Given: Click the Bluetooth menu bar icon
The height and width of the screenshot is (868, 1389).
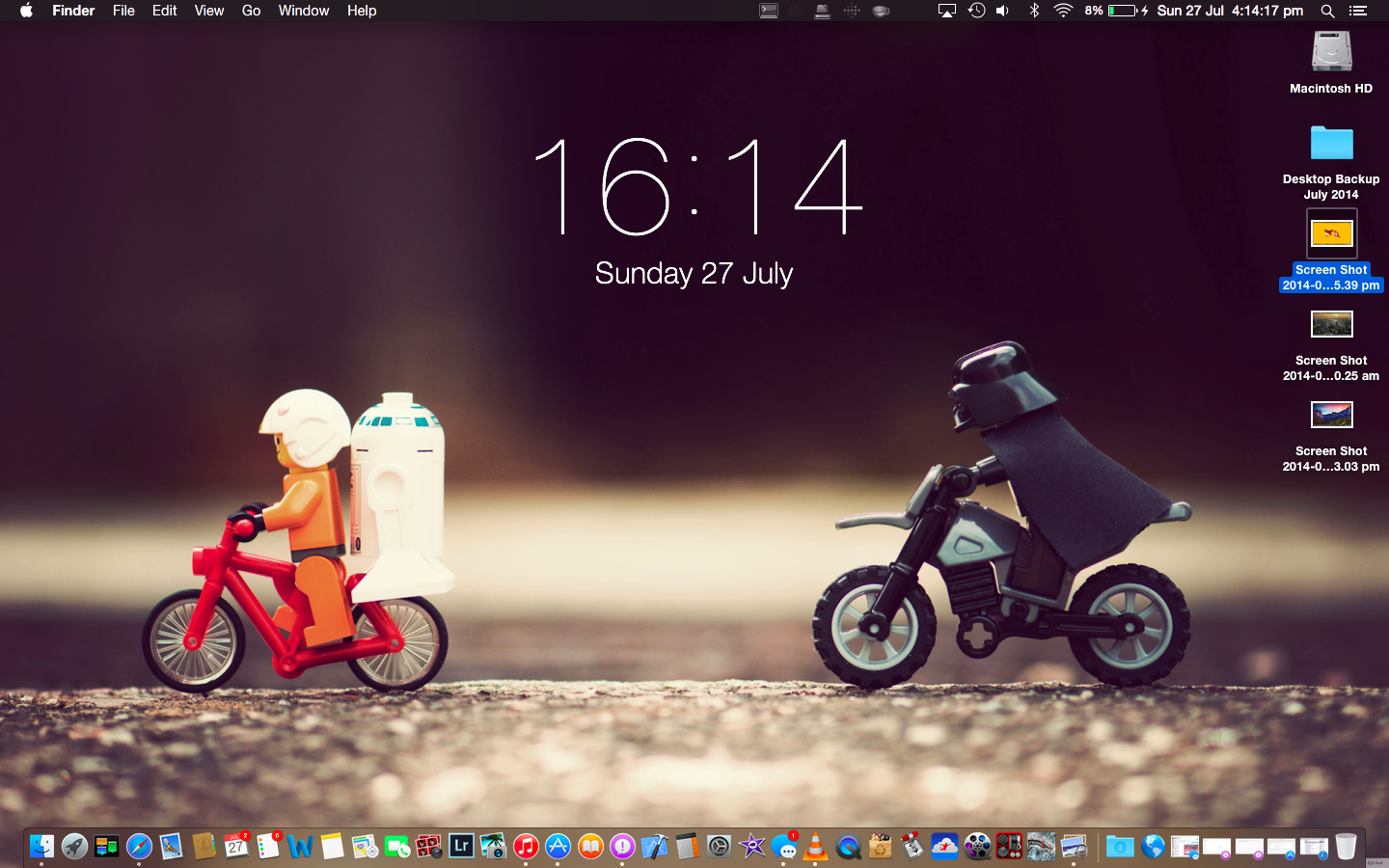Looking at the screenshot, I should [x=1034, y=11].
